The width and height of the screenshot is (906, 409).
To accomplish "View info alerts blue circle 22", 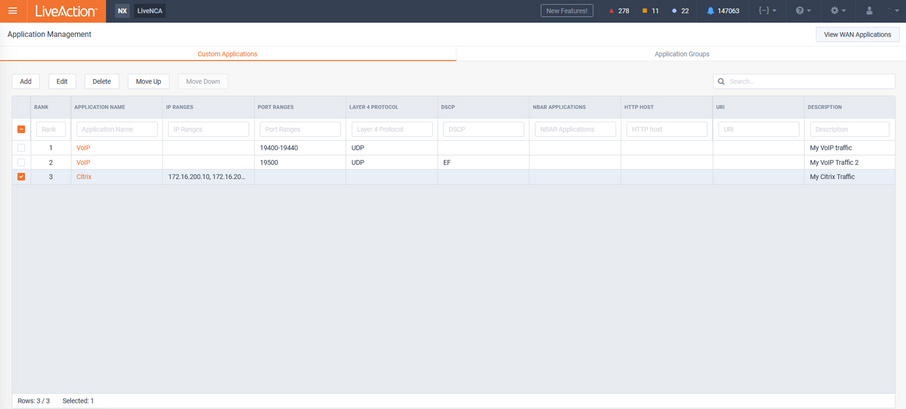I will tap(681, 10).
